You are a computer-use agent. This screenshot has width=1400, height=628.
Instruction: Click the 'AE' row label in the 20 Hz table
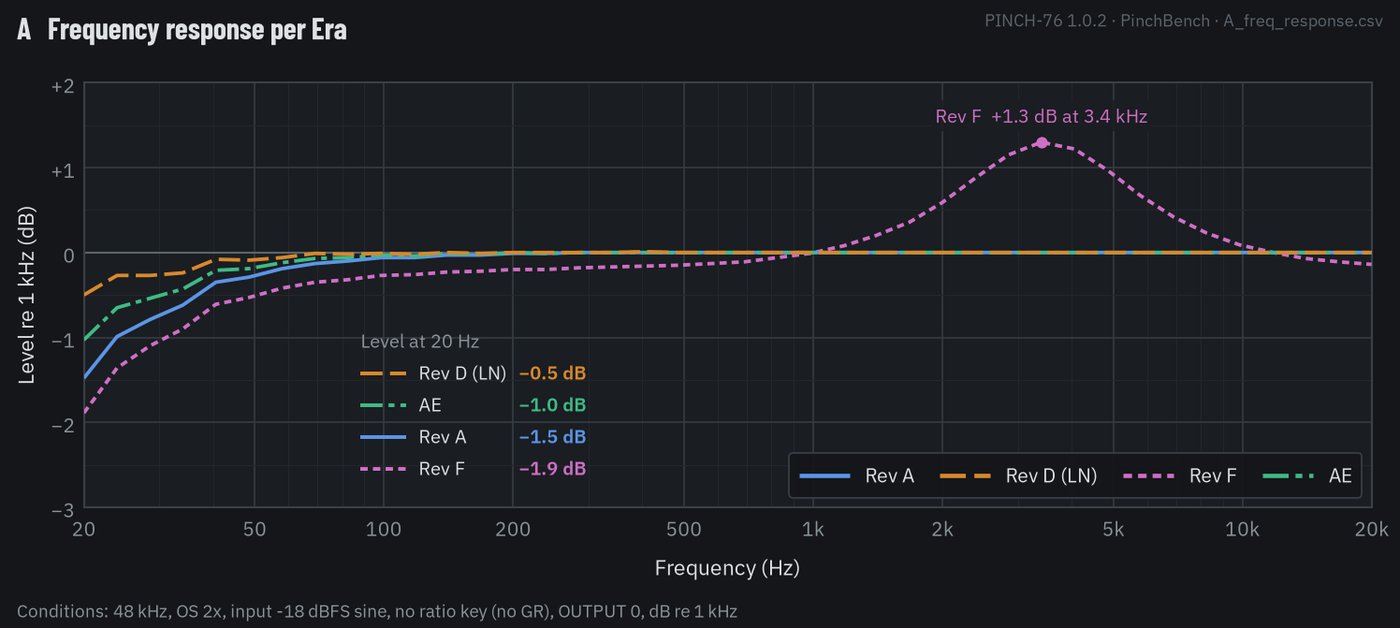(x=430, y=405)
